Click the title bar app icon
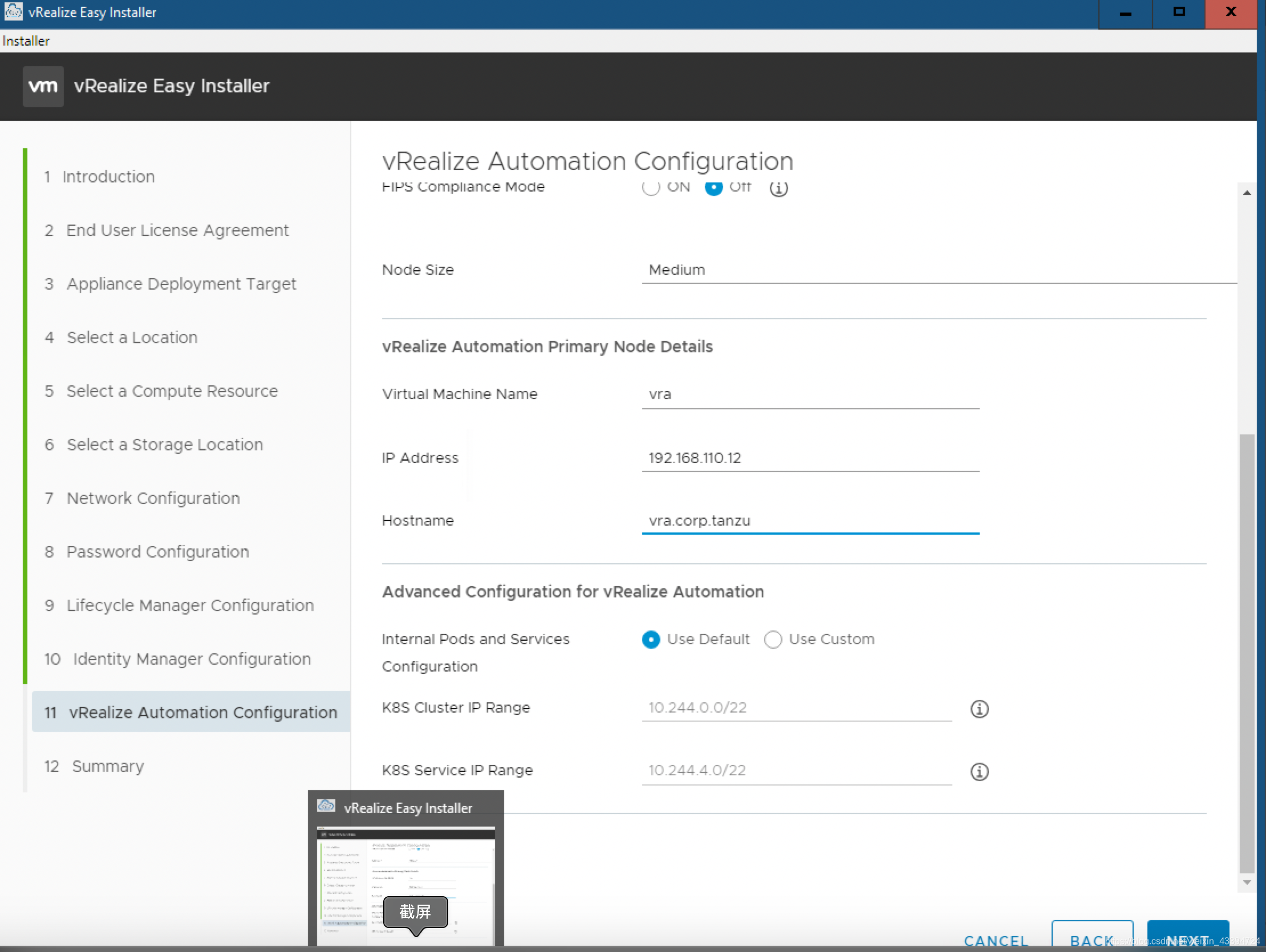The image size is (1266, 952). point(13,11)
